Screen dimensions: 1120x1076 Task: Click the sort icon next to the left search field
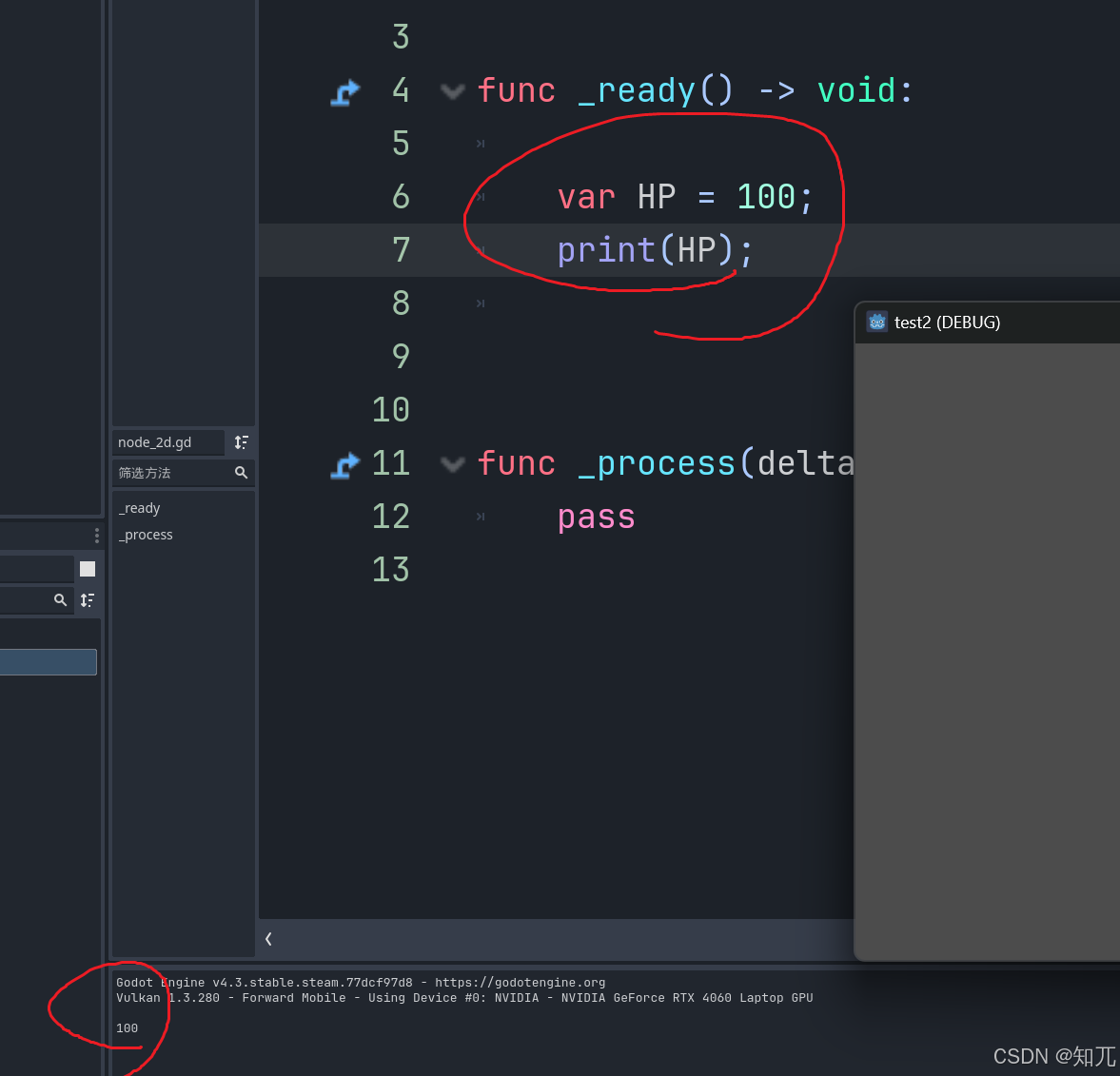pyautogui.click(x=87, y=600)
